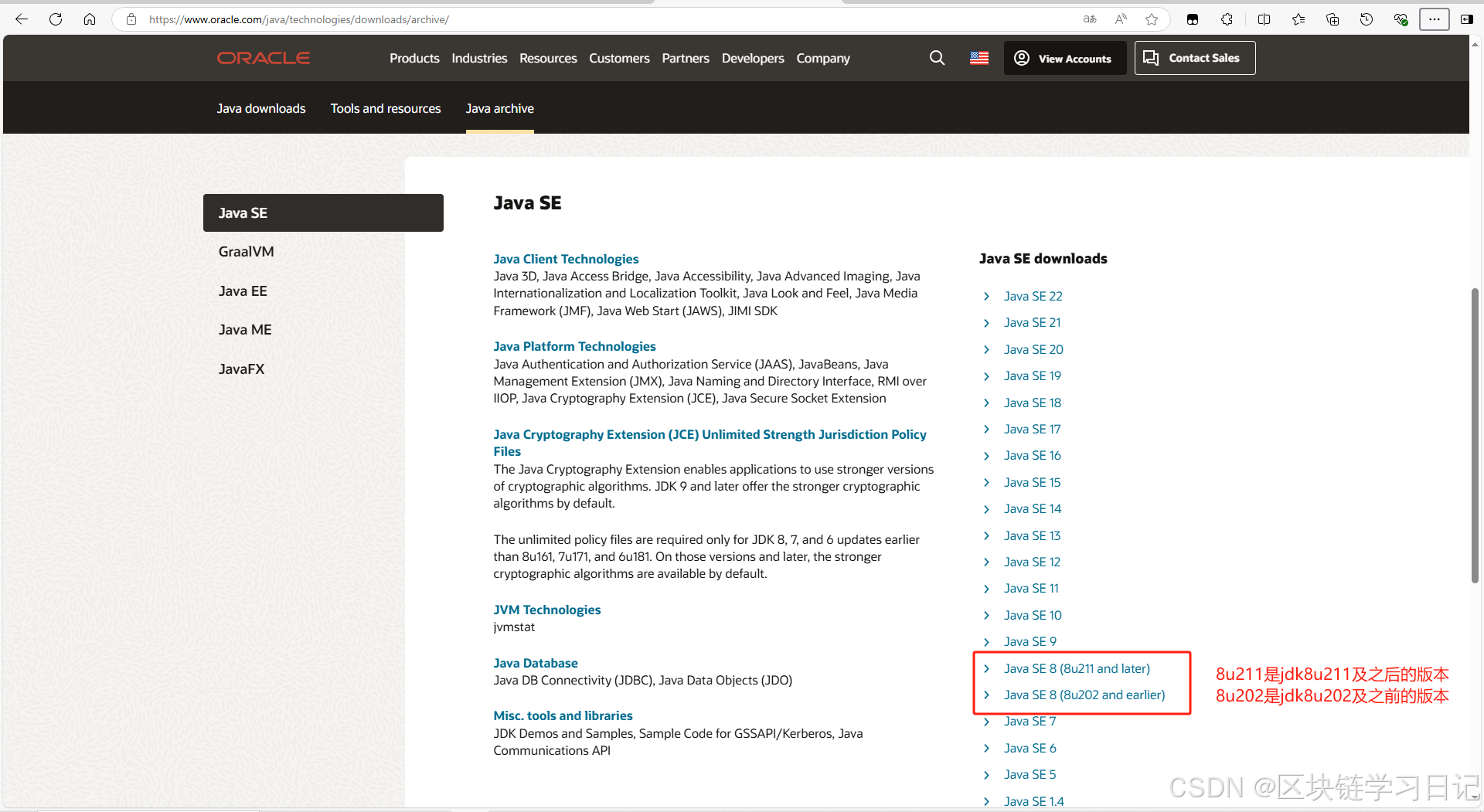
Task: Open the browser extensions puzzle icon
Action: coord(1227,19)
